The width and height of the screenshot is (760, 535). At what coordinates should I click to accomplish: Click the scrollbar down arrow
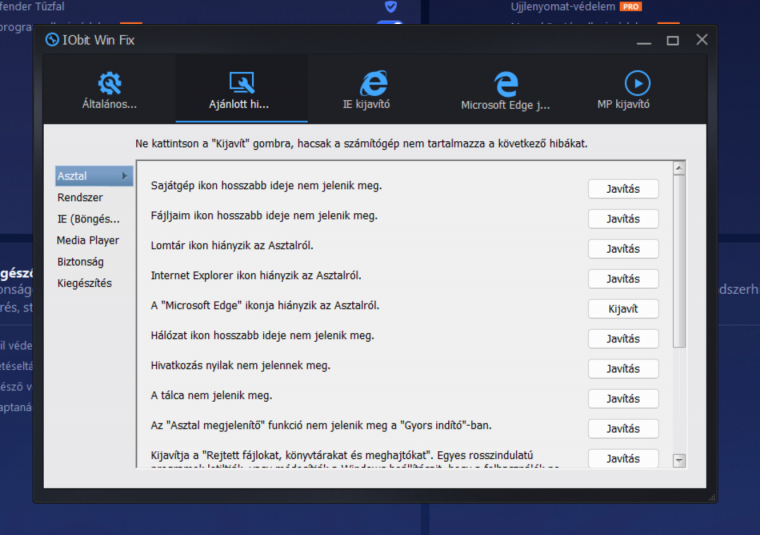click(679, 460)
